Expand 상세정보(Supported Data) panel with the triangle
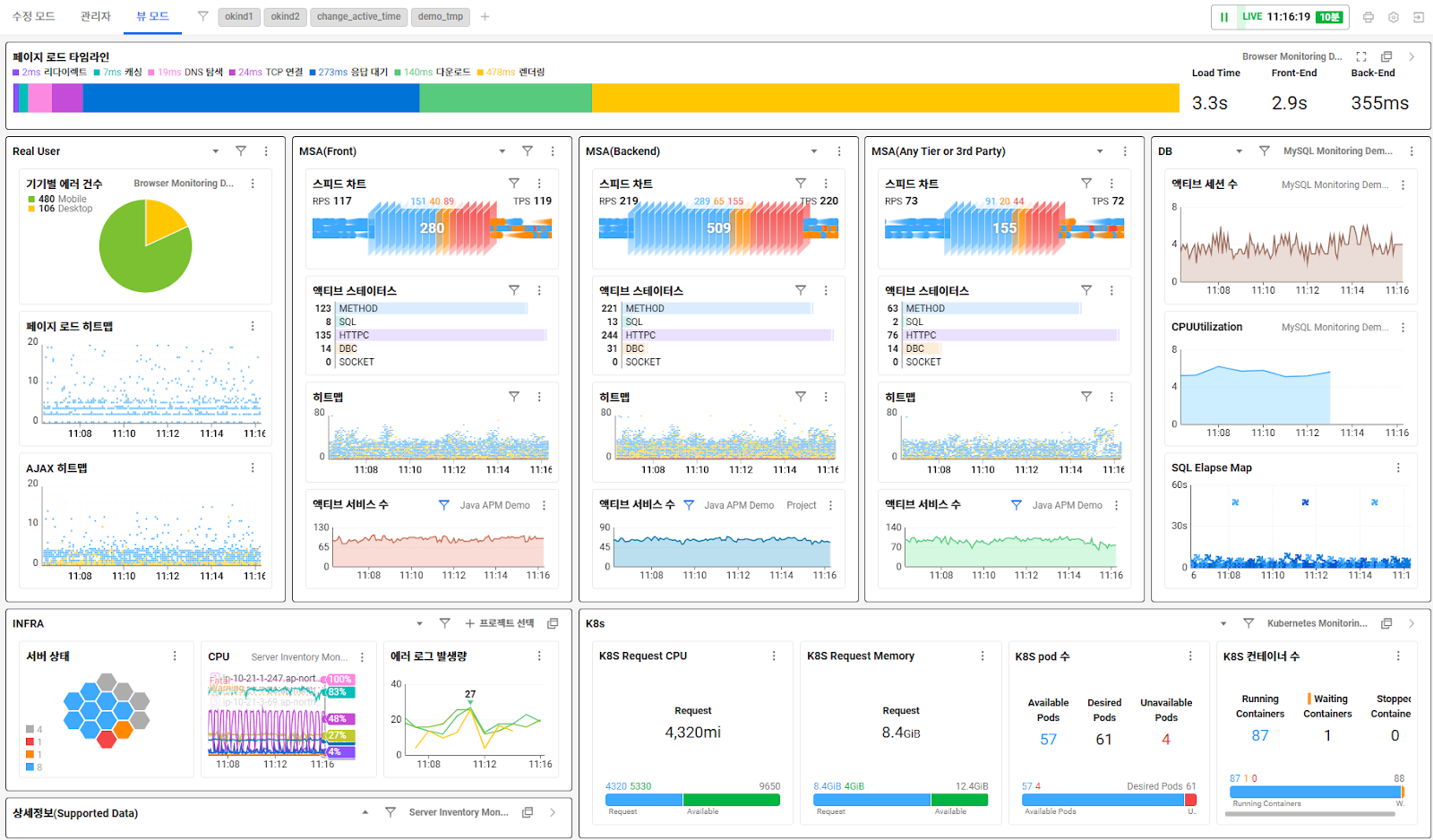This screenshot has height=840, width=1433. point(365,812)
